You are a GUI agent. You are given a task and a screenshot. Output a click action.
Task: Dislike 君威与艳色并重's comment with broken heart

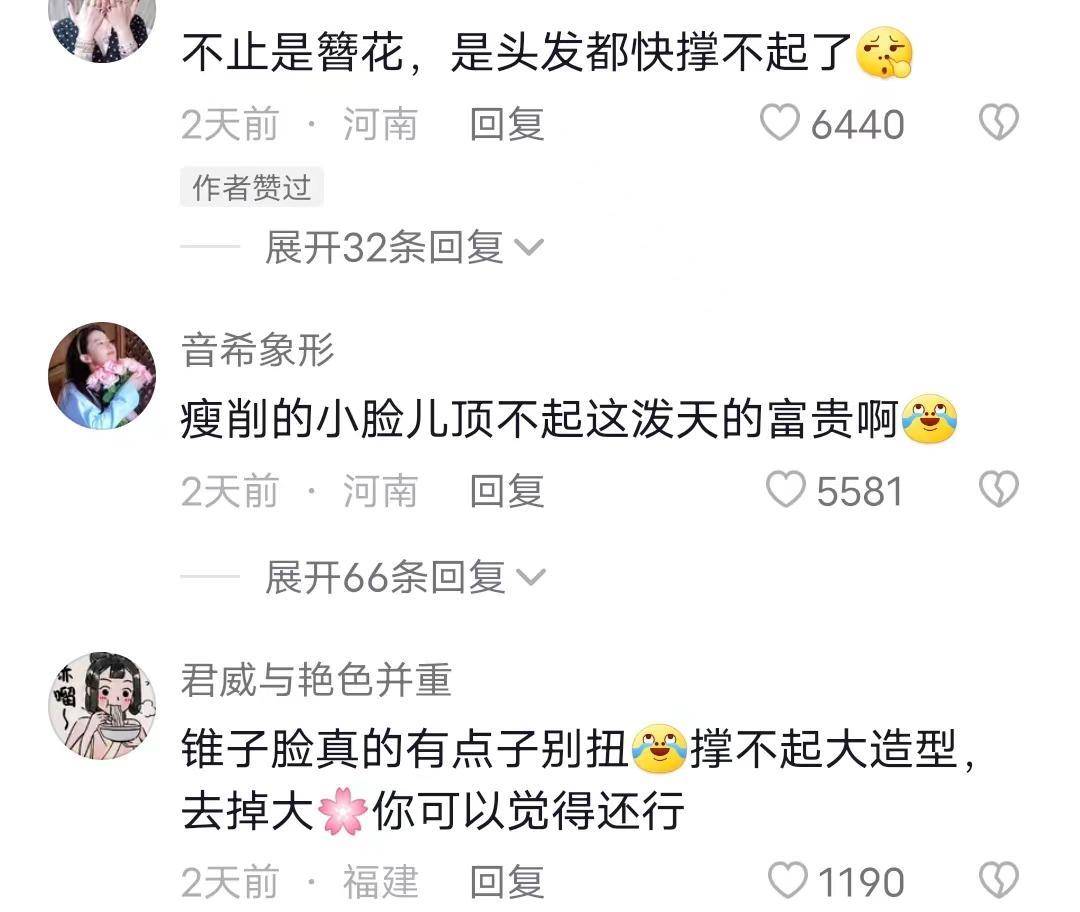tap(999, 880)
